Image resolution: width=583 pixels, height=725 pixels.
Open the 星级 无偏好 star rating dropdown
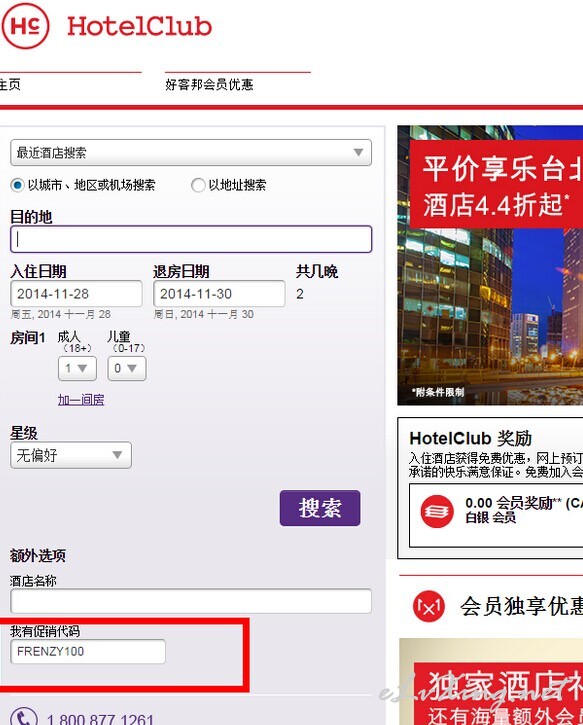pos(71,455)
